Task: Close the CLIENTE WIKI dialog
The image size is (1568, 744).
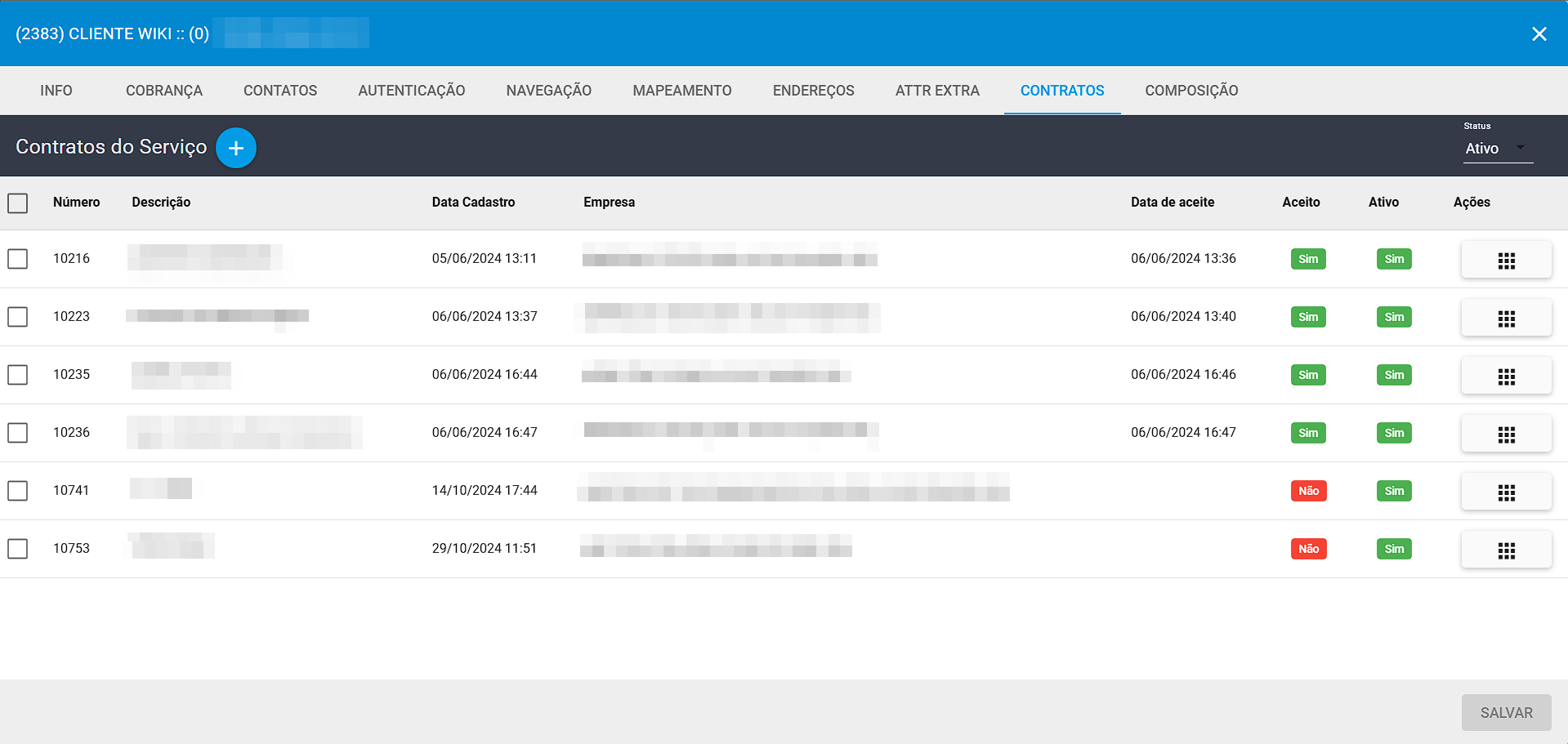Action: 1539,33
